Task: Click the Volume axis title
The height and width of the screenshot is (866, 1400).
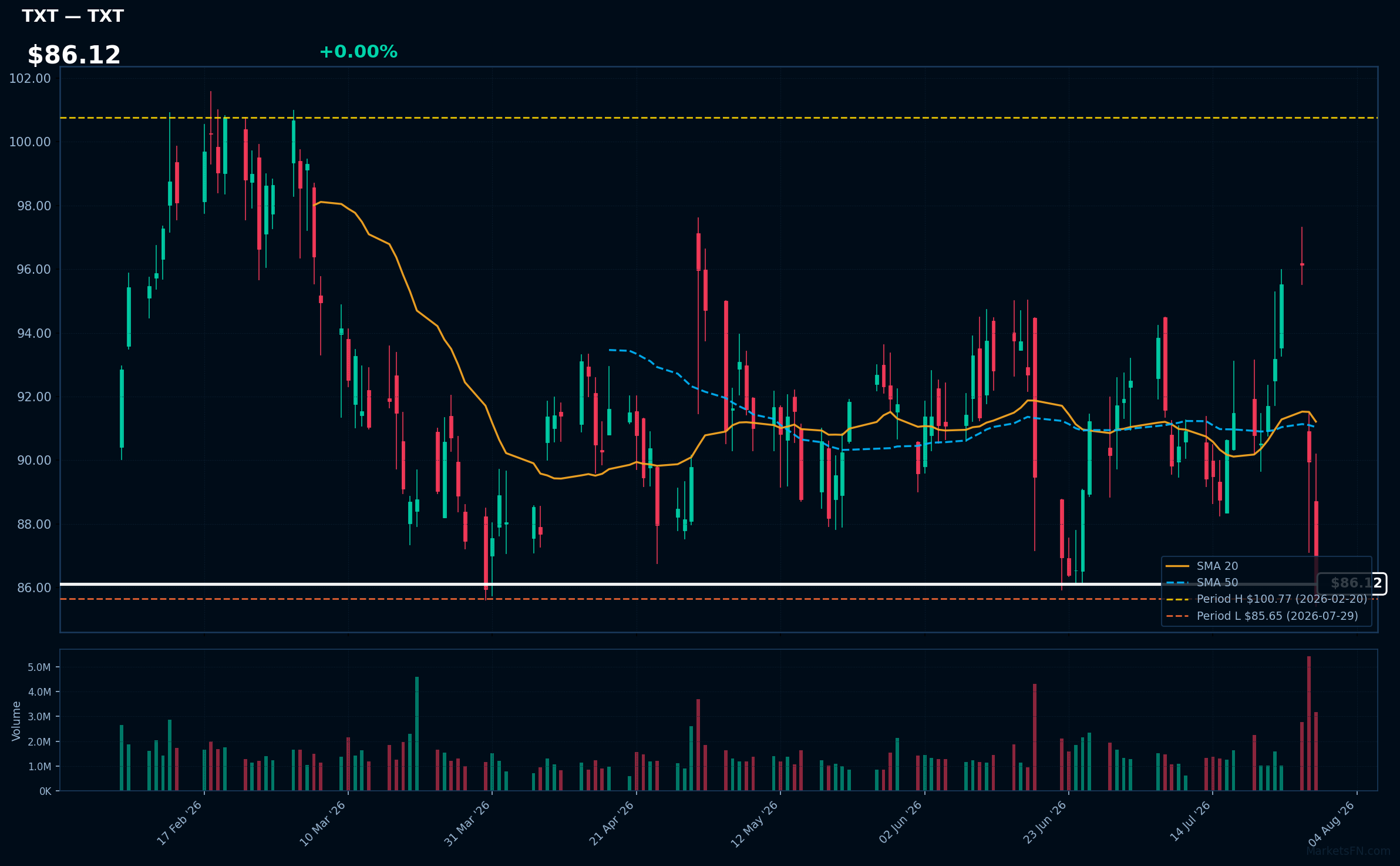Action: tap(16, 721)
